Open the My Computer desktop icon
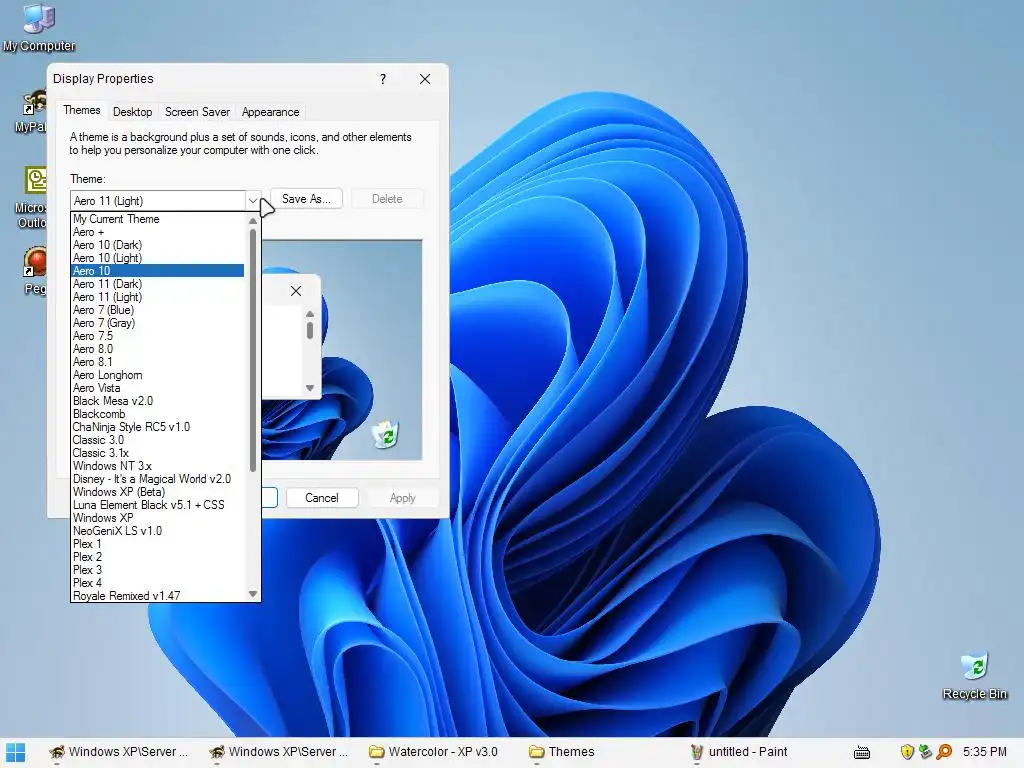 click(39, 27)
